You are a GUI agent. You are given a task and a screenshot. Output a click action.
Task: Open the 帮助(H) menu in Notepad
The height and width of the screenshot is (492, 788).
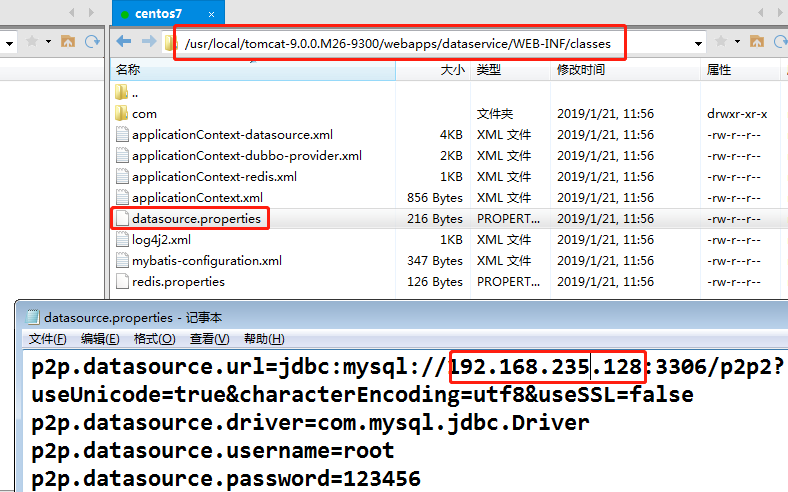(264, 339)
